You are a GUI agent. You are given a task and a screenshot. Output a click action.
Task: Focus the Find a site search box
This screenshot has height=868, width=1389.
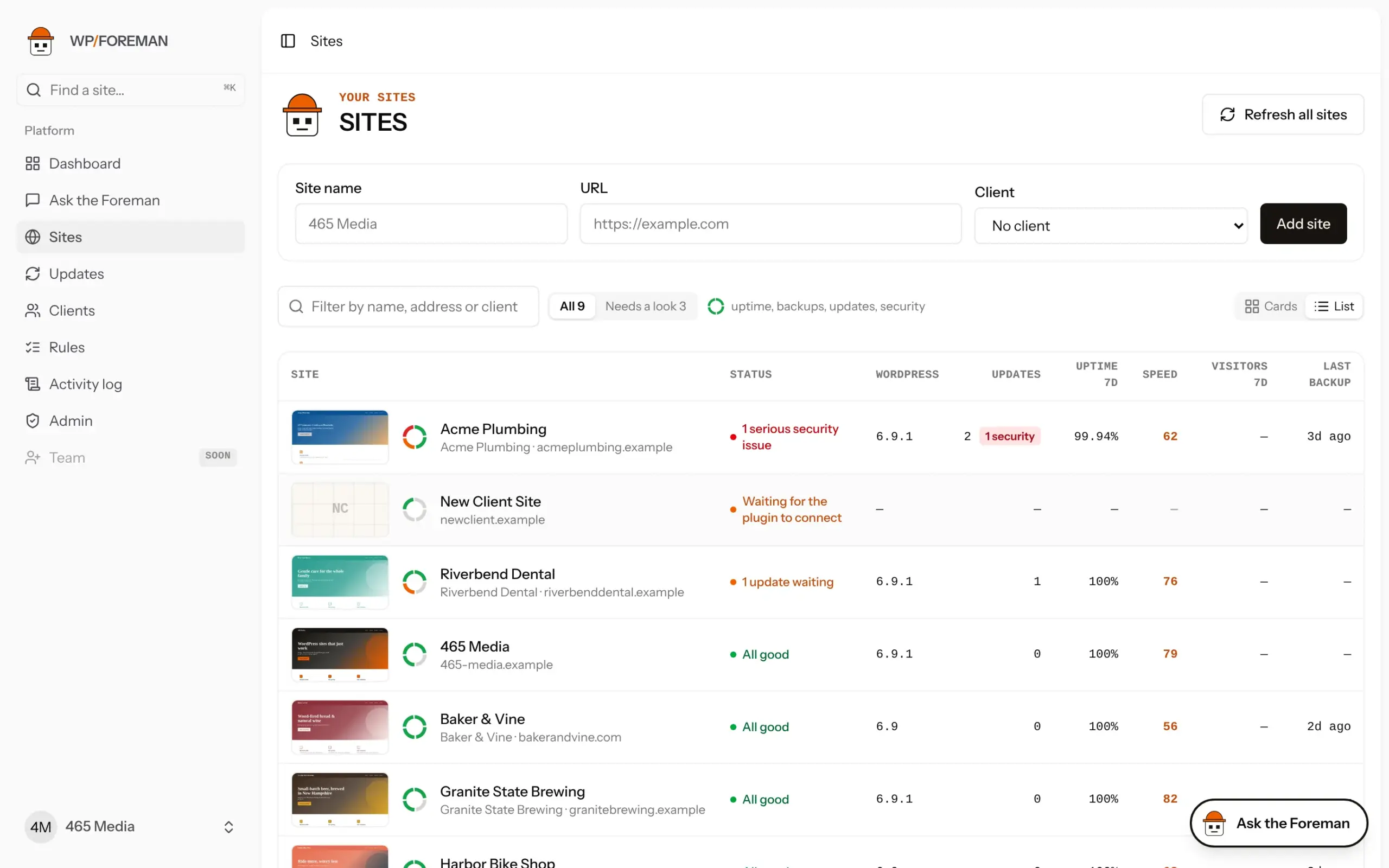(130, 90)
